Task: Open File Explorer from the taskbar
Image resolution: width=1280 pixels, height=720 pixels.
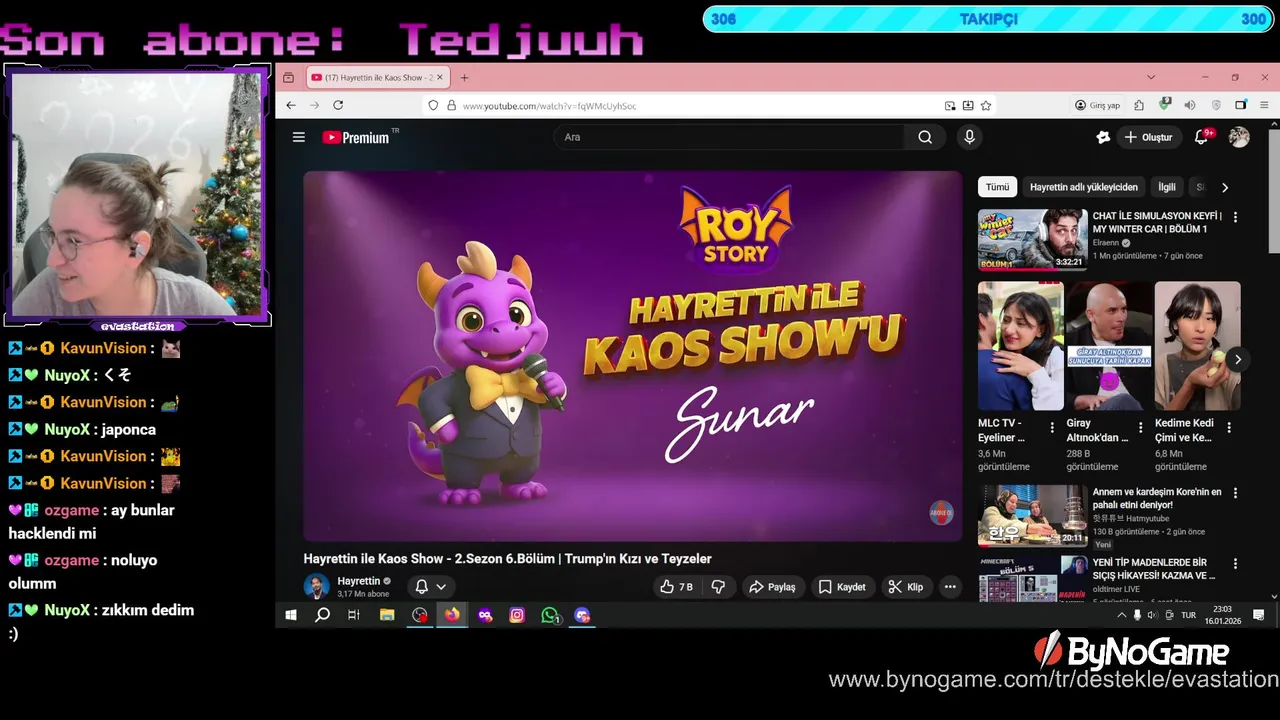Action: (x=387, y=615)
